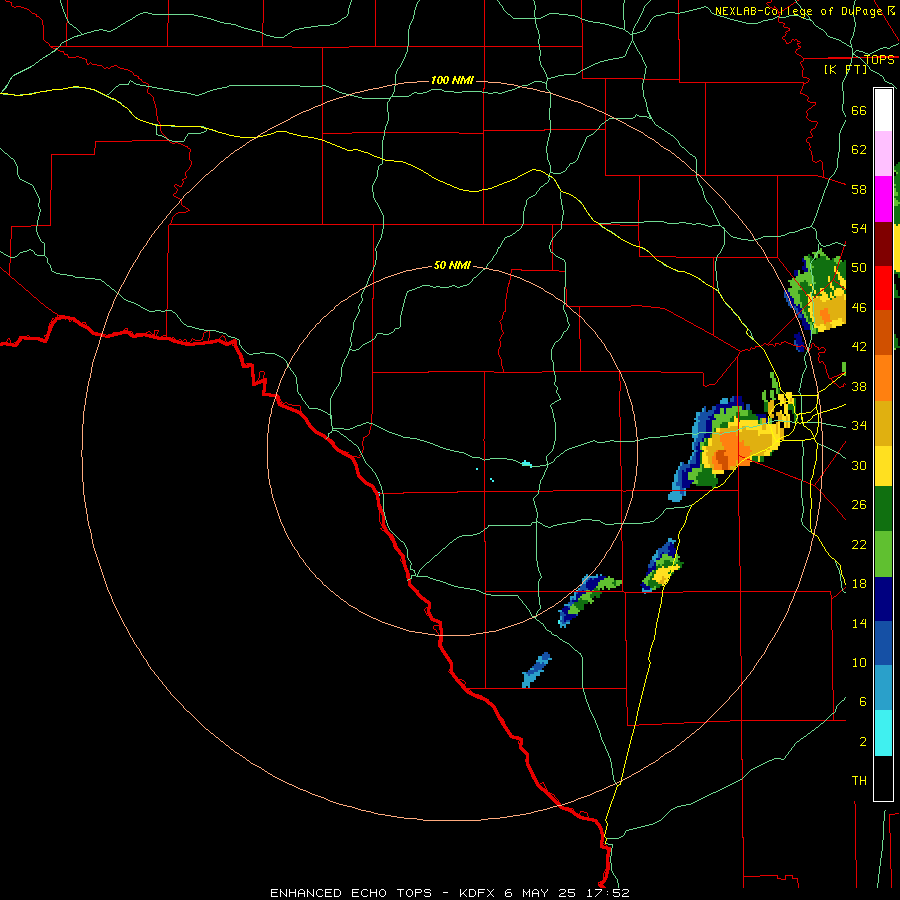Select the yellow legend swatch
Screen dimensions: 900x900
click(x=883, y=466)
